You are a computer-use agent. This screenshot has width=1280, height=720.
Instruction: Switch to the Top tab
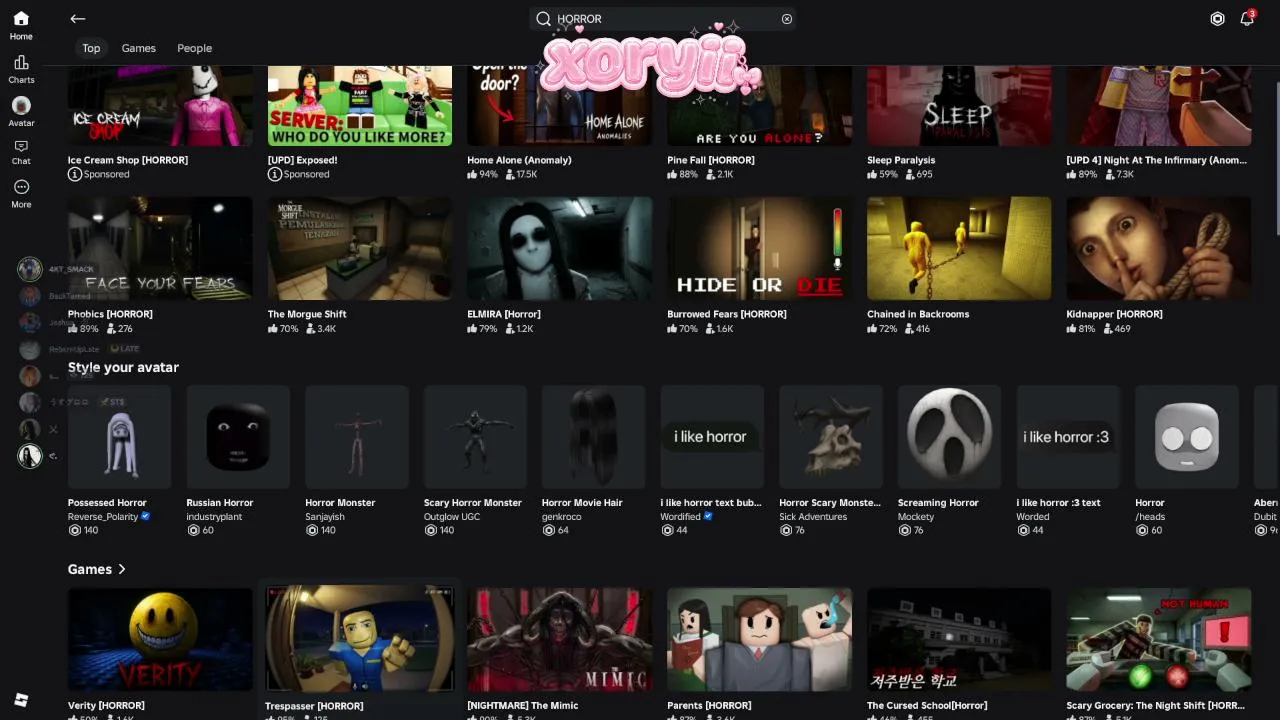(91, 48)
